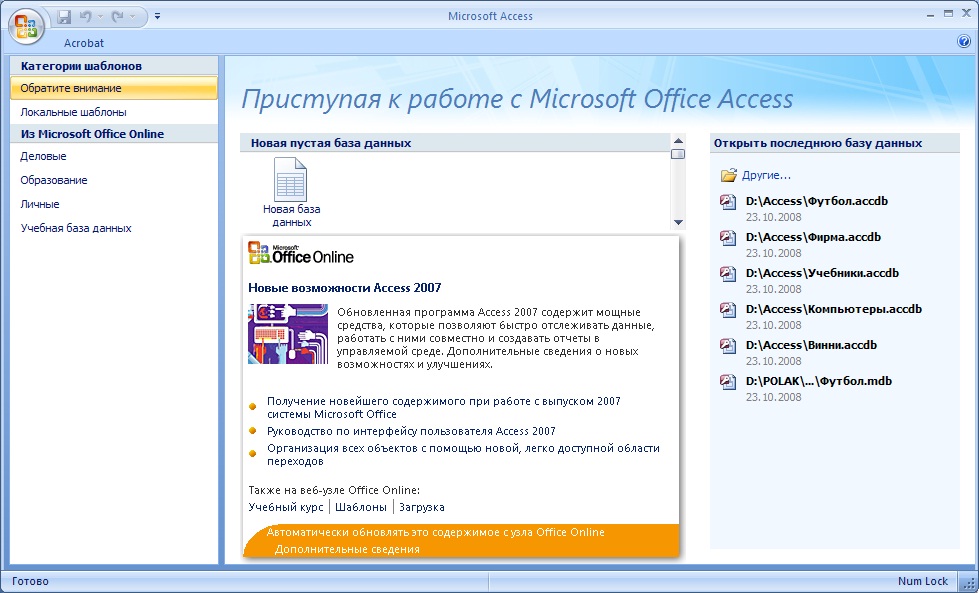Click Дополнительные сведения in orange banner

tap(347, 549)
